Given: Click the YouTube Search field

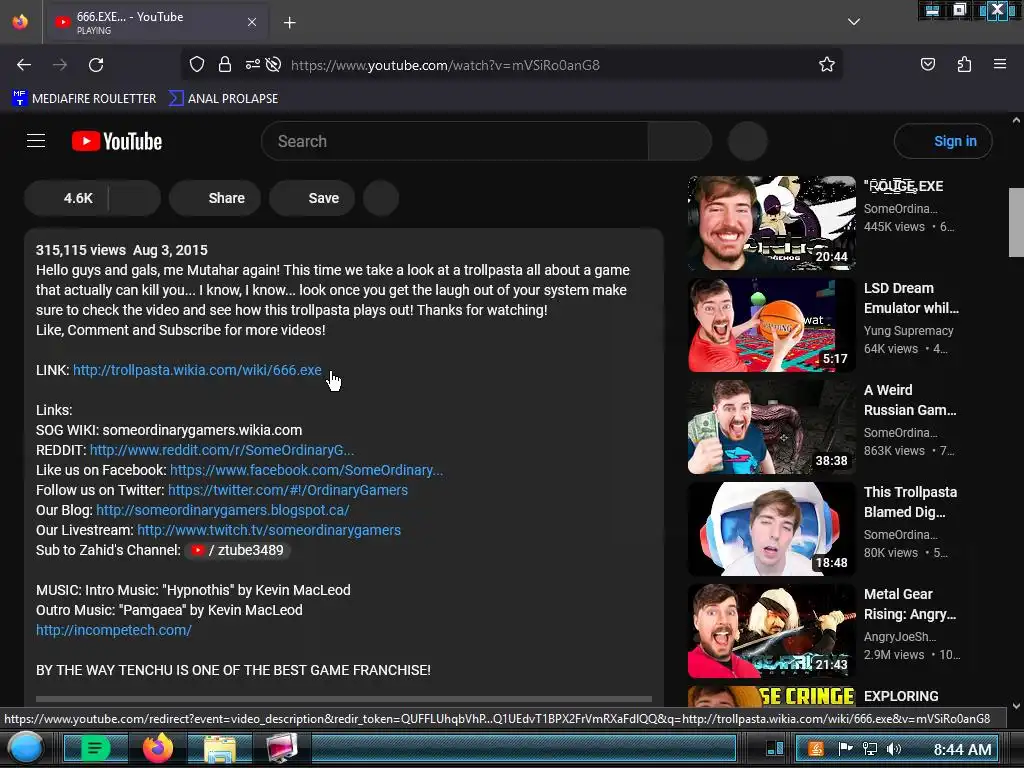Looking at the screenshot, I should [455, 141].
